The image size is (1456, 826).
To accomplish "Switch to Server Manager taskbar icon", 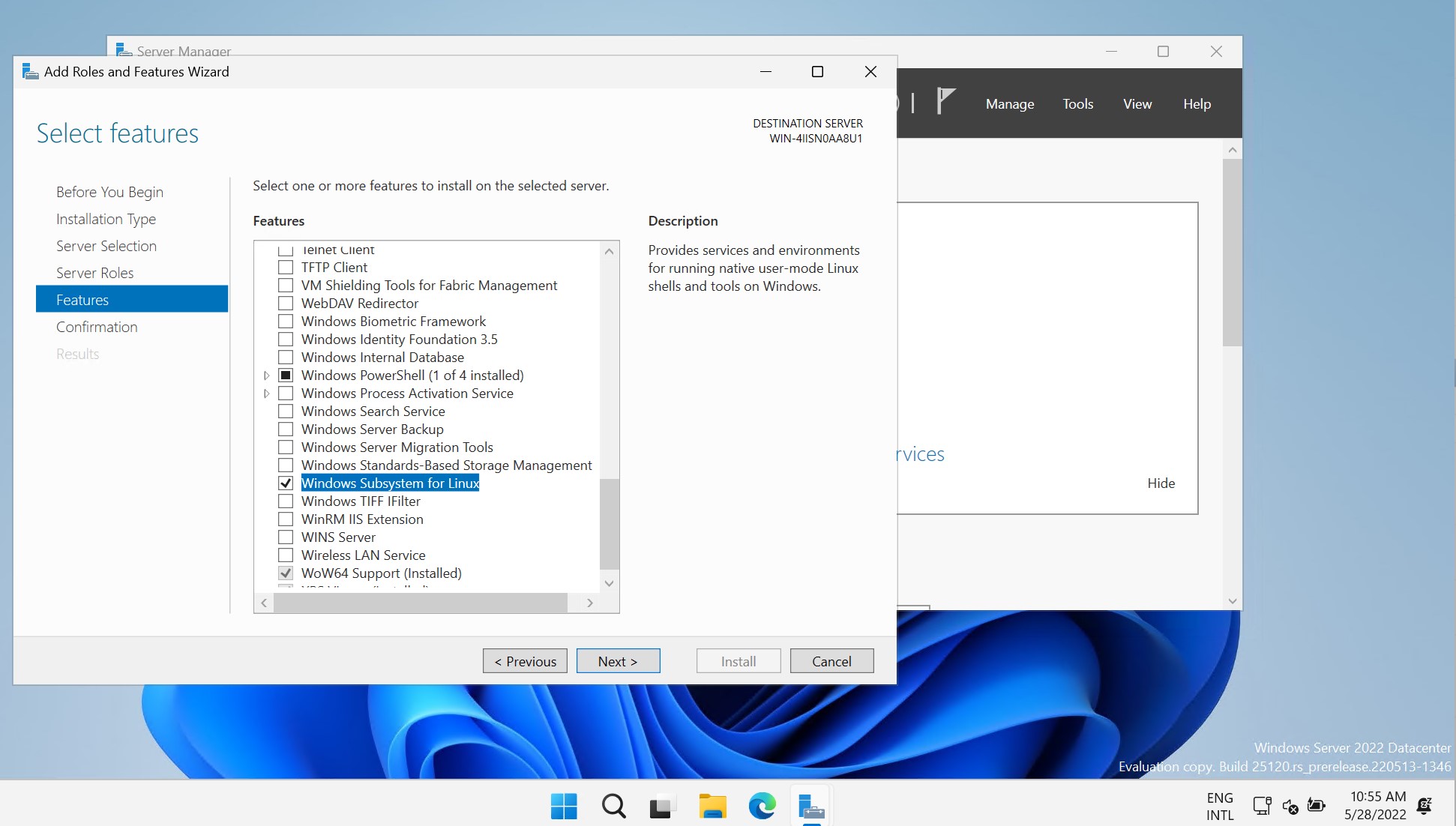I will (811, 808).
